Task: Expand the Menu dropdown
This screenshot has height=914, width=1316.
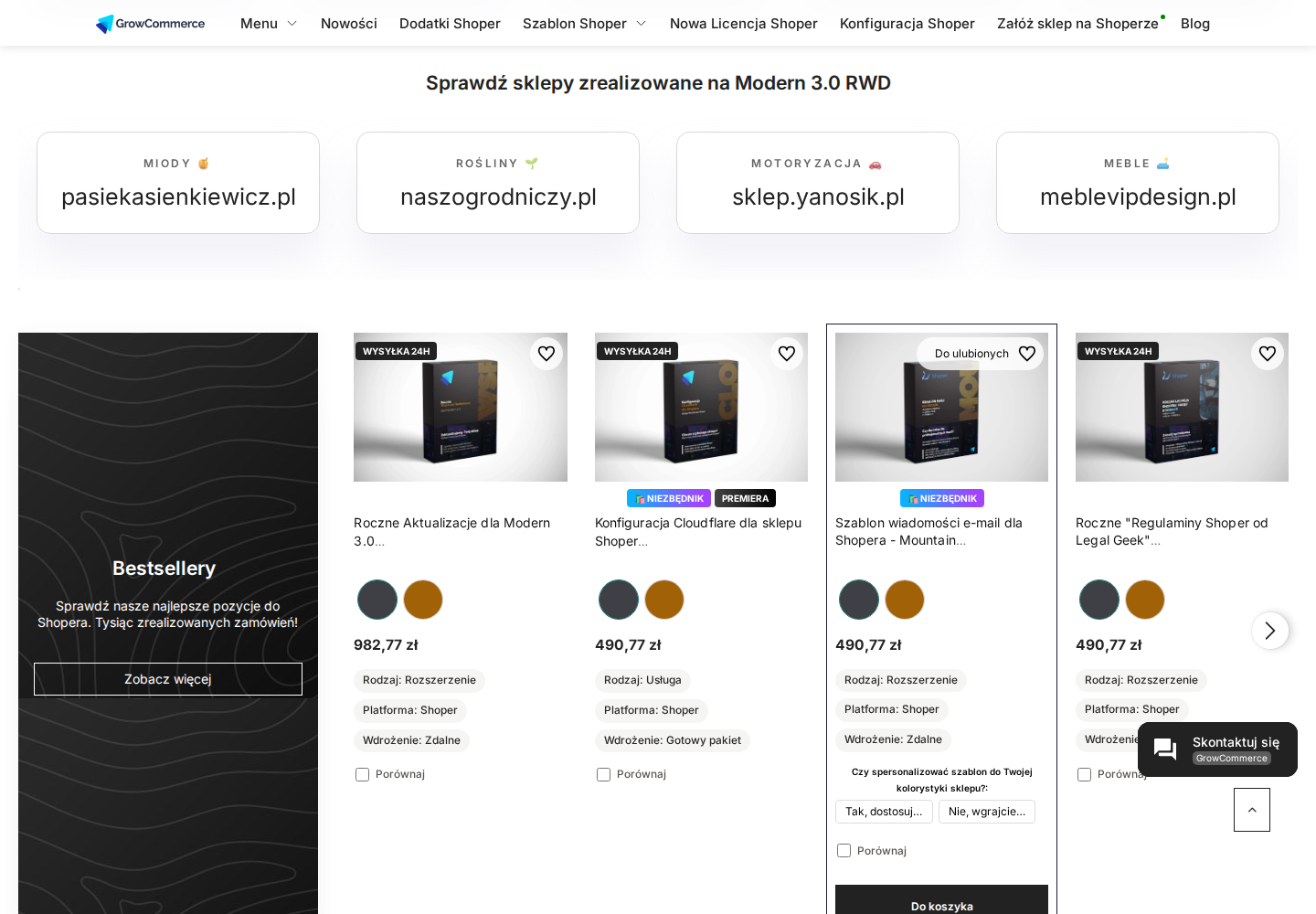Action: pyautogui.click(x=269, y=24)
